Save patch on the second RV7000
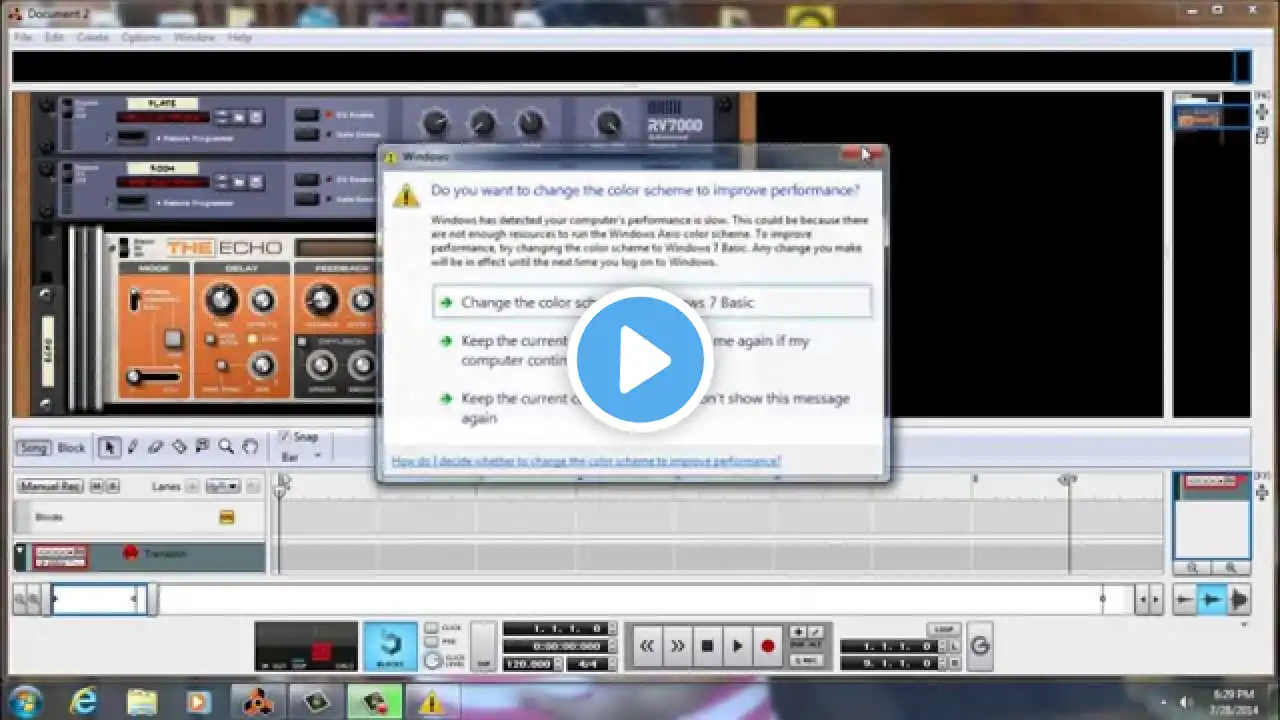 coord(255,182)
